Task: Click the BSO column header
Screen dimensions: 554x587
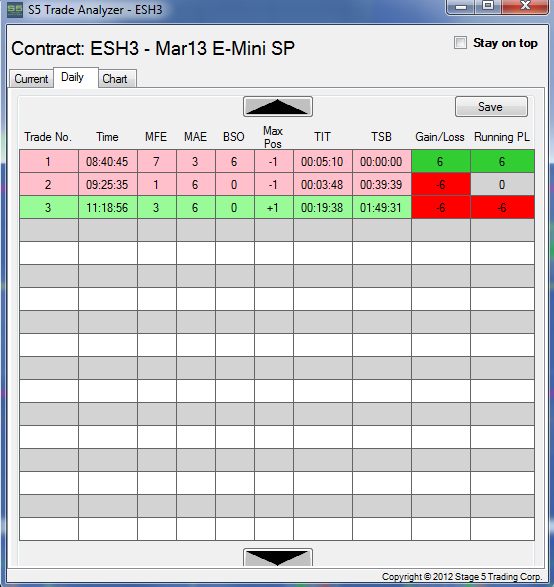Action: coord(234,137)
